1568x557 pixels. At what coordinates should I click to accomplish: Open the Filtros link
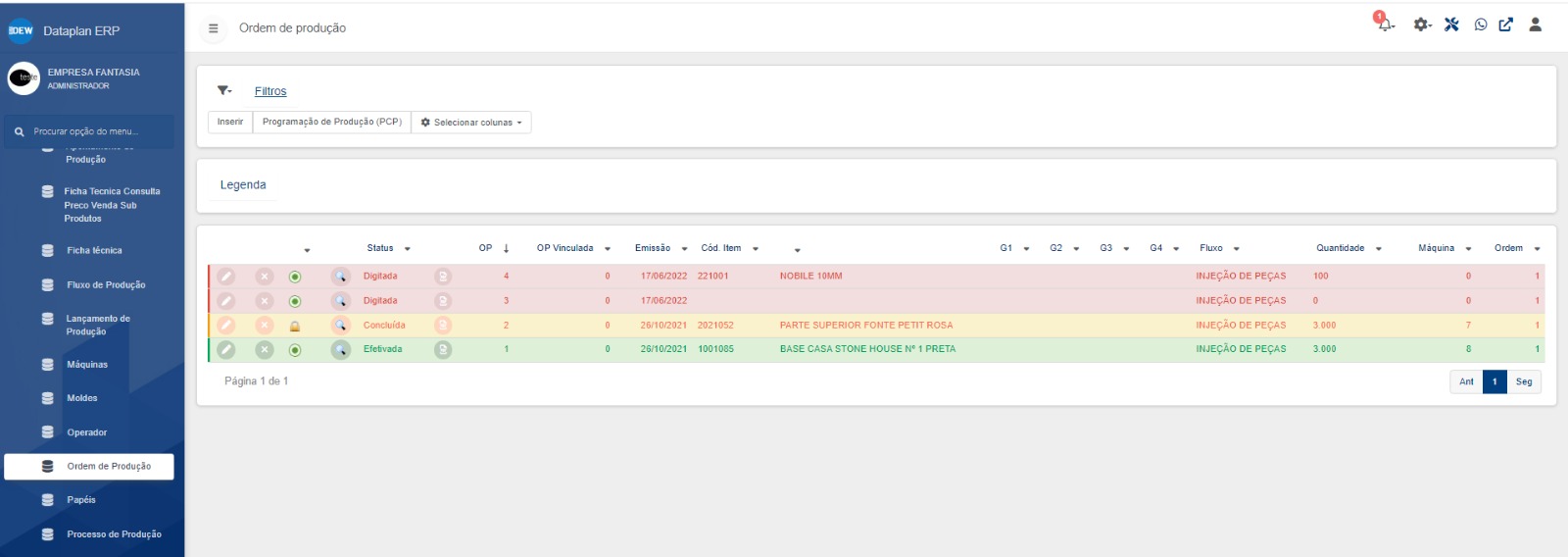point(270,91)
